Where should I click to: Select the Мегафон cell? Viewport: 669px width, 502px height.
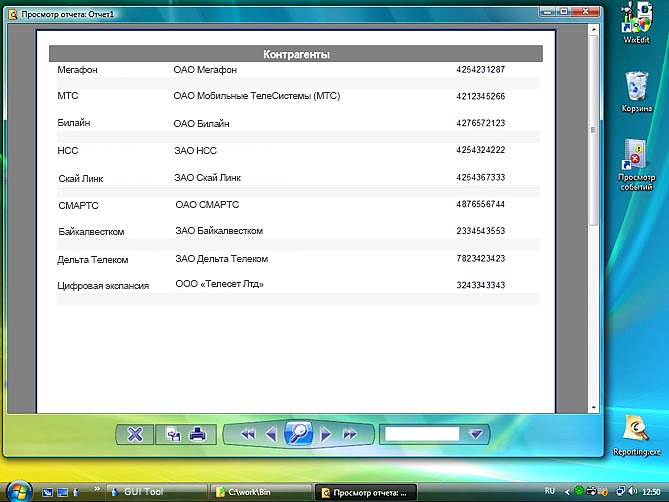pos(77,70)
